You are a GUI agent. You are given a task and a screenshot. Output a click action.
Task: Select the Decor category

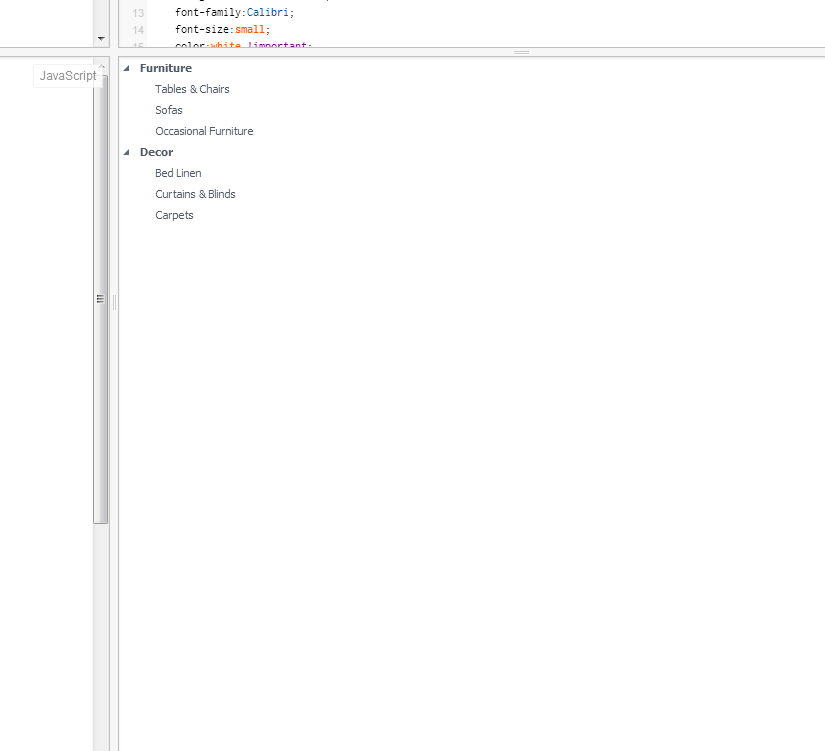156,152
